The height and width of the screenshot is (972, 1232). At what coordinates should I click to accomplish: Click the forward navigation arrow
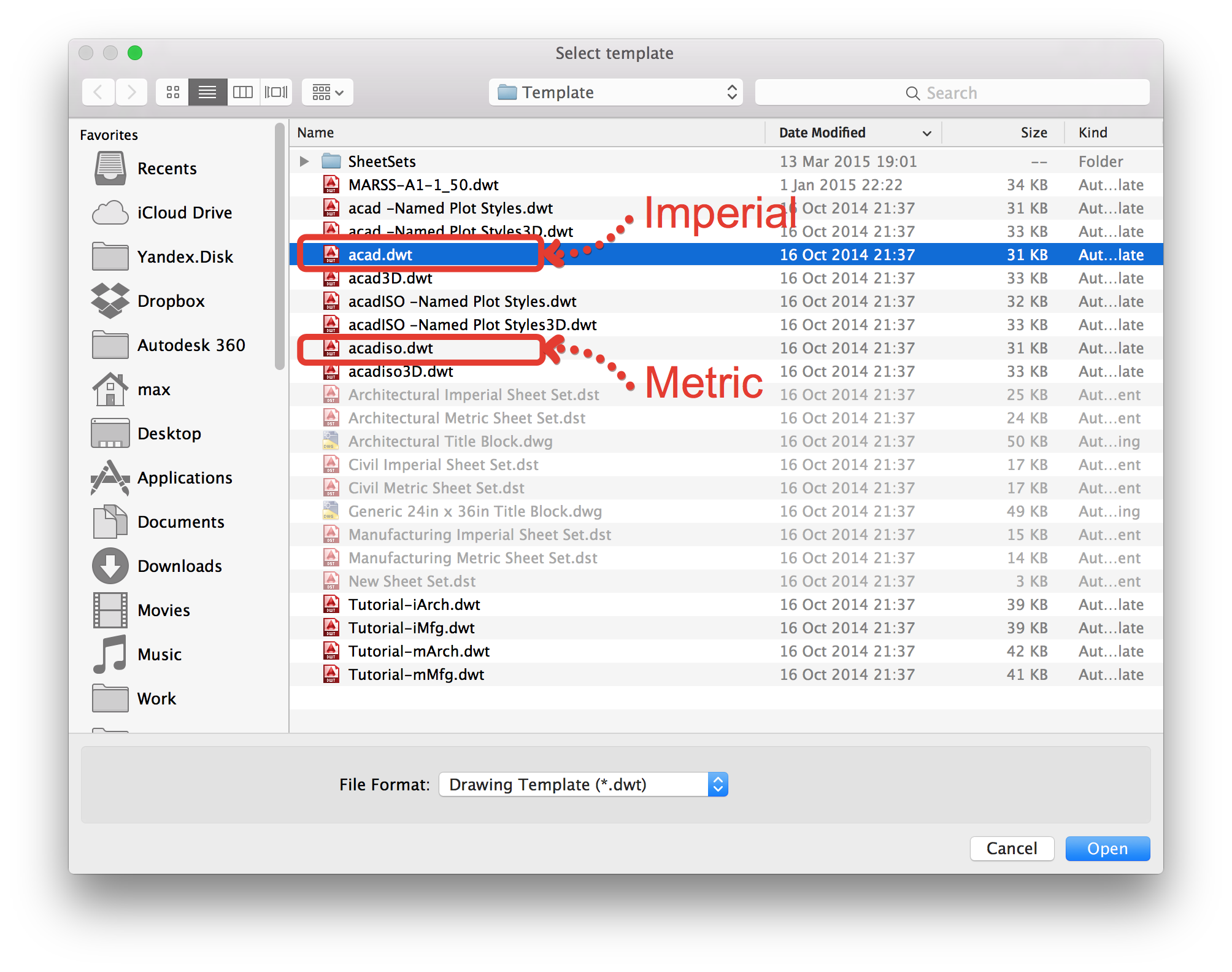click(x=131, y=93)
